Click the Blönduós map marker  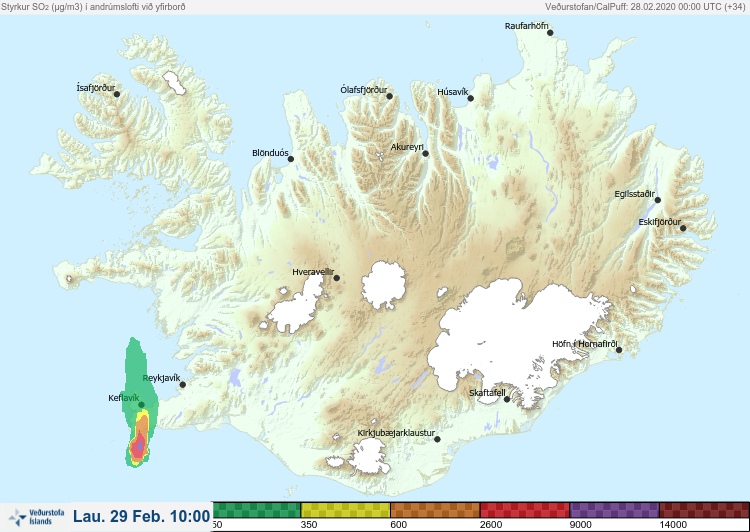point(290,159)
